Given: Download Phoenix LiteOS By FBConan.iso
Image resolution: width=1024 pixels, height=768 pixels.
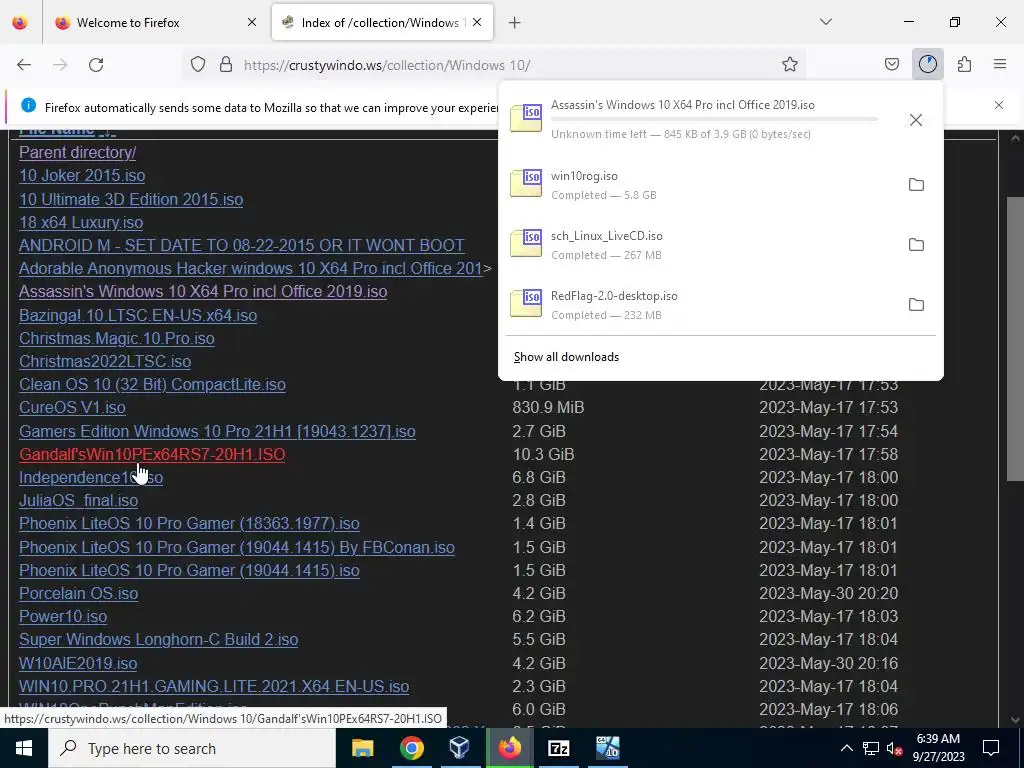Looking at the screenshot, I should pyautogui.click(x=237, y=547).
